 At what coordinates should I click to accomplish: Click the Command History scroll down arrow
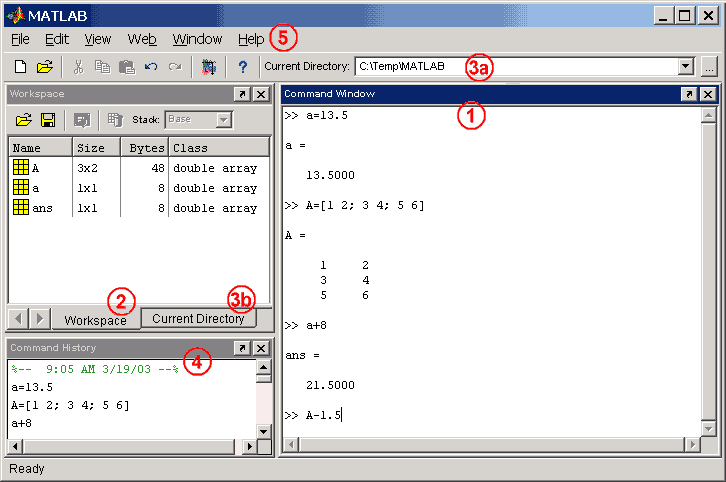263,432
